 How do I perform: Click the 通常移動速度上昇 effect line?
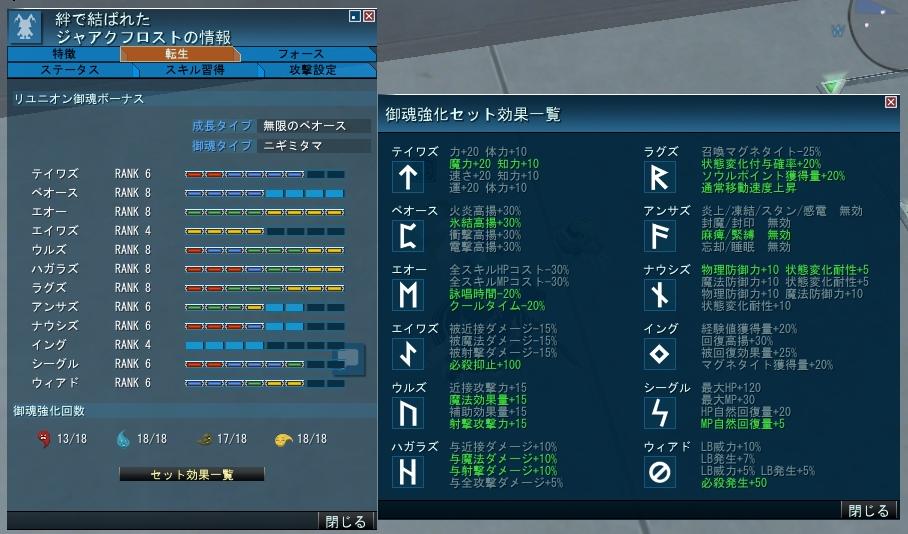pos(749,188)
